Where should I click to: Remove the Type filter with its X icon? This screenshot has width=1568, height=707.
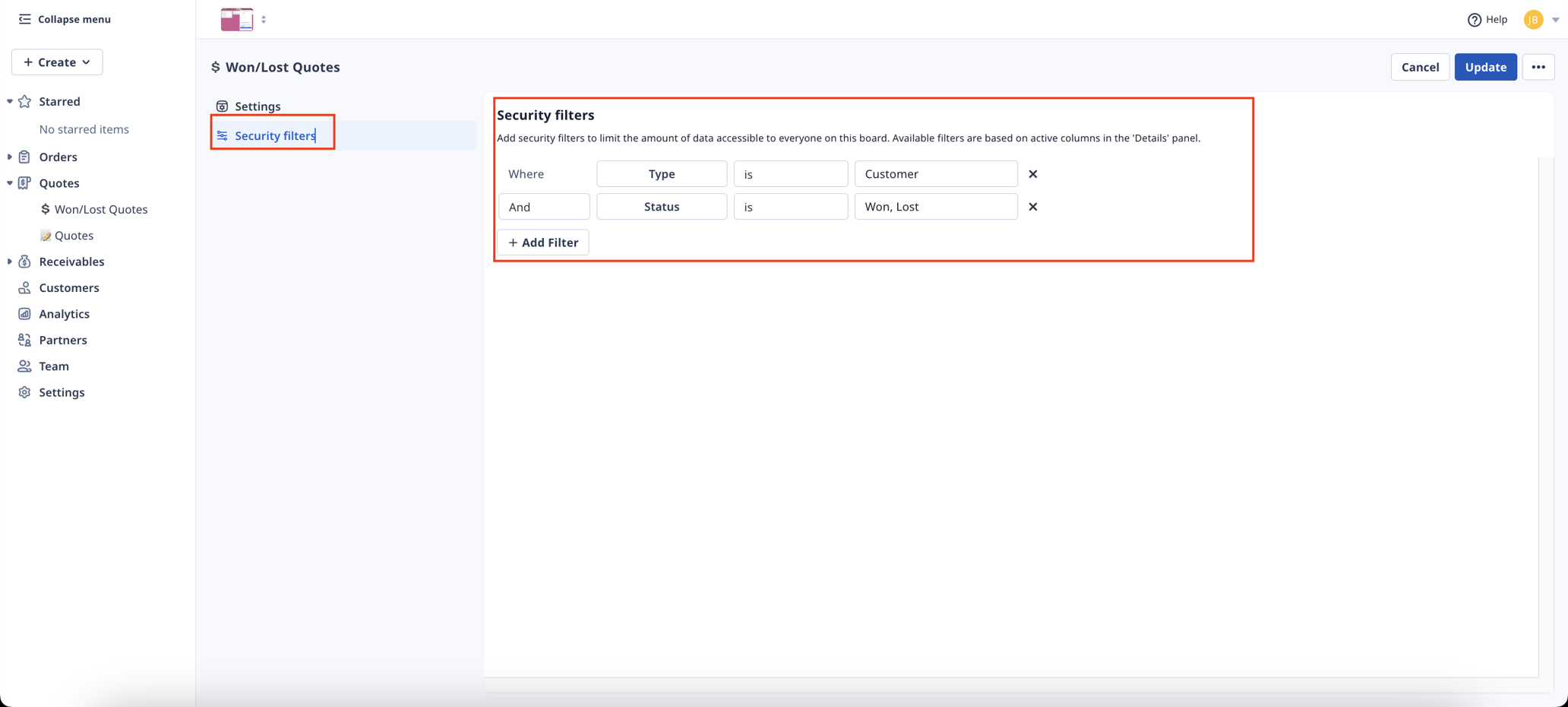coord(1033,174)
